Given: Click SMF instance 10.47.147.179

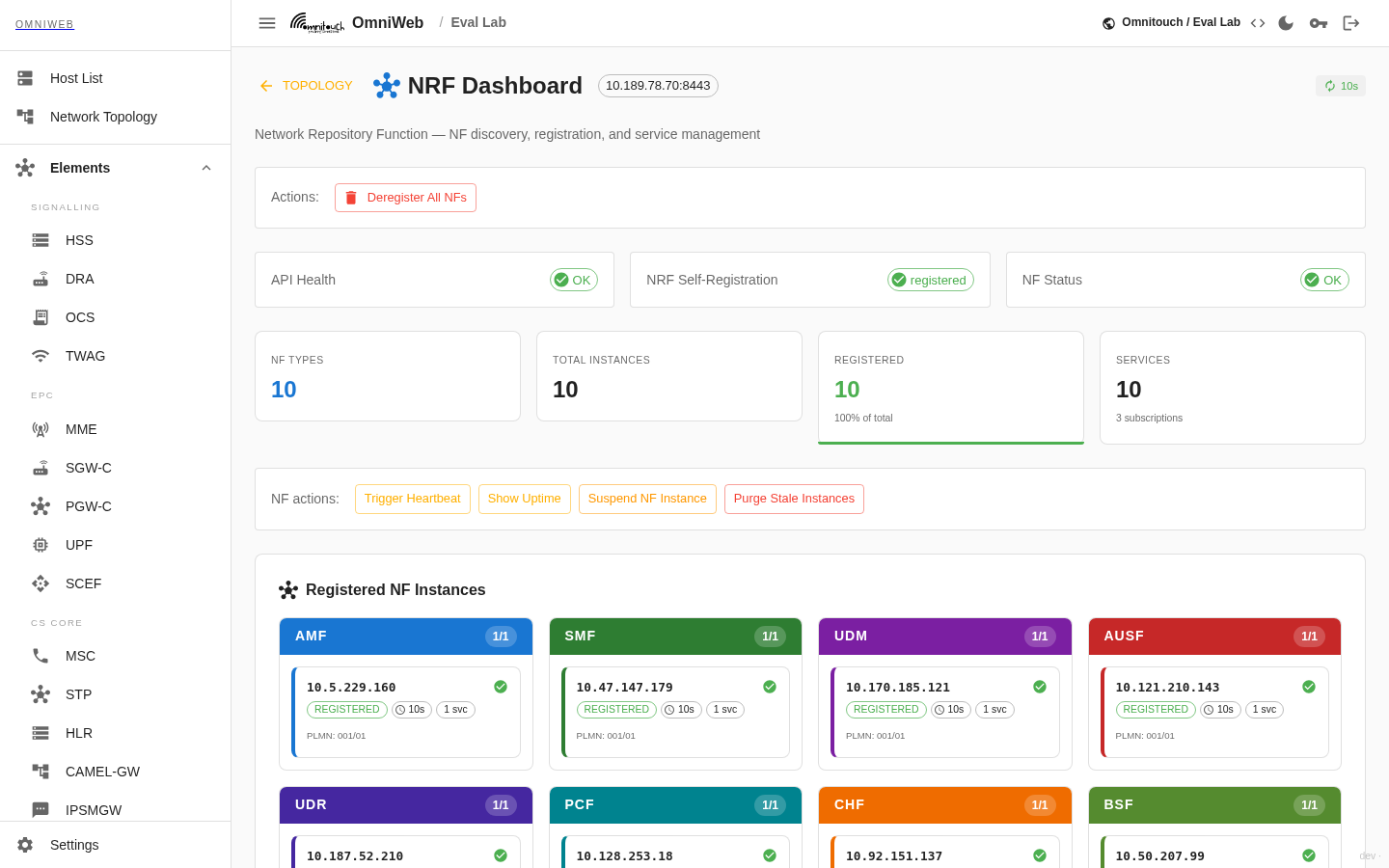Looking at the screenshot, I should point(675,713).
